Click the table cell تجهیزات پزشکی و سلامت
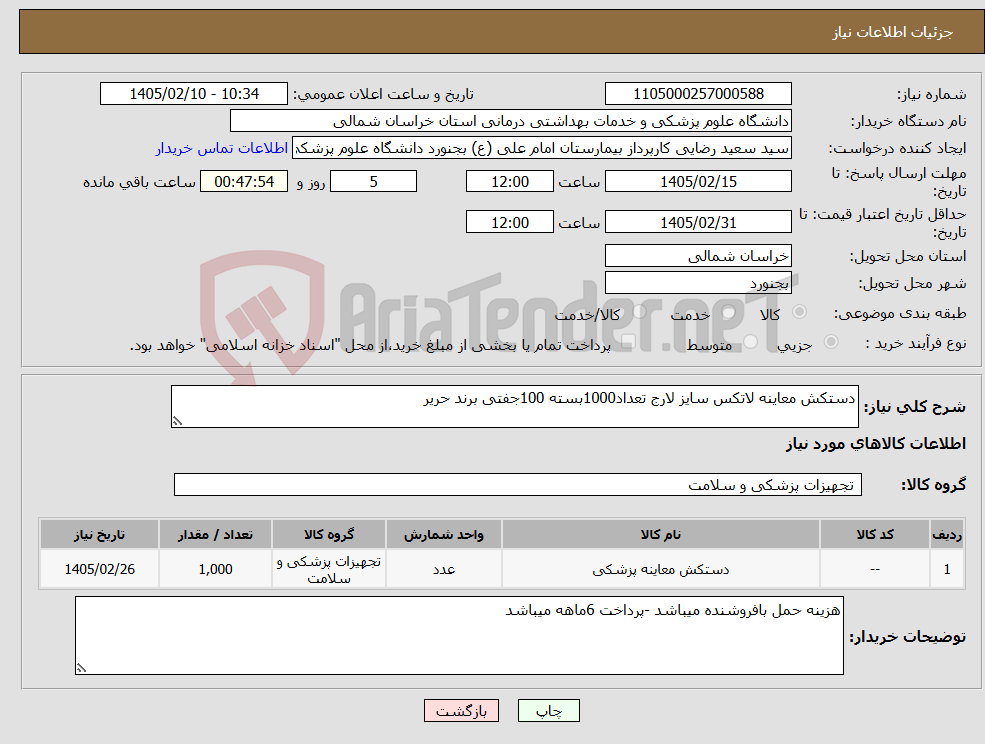Image resolution: width=985 pixels, height=744 pixels. tap(329, 569)
